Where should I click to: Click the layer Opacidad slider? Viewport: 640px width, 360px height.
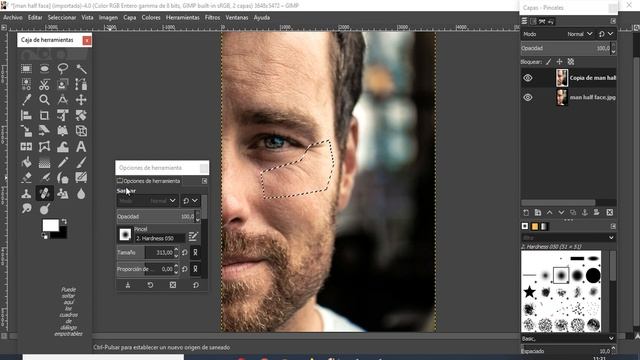pos(566,48)
